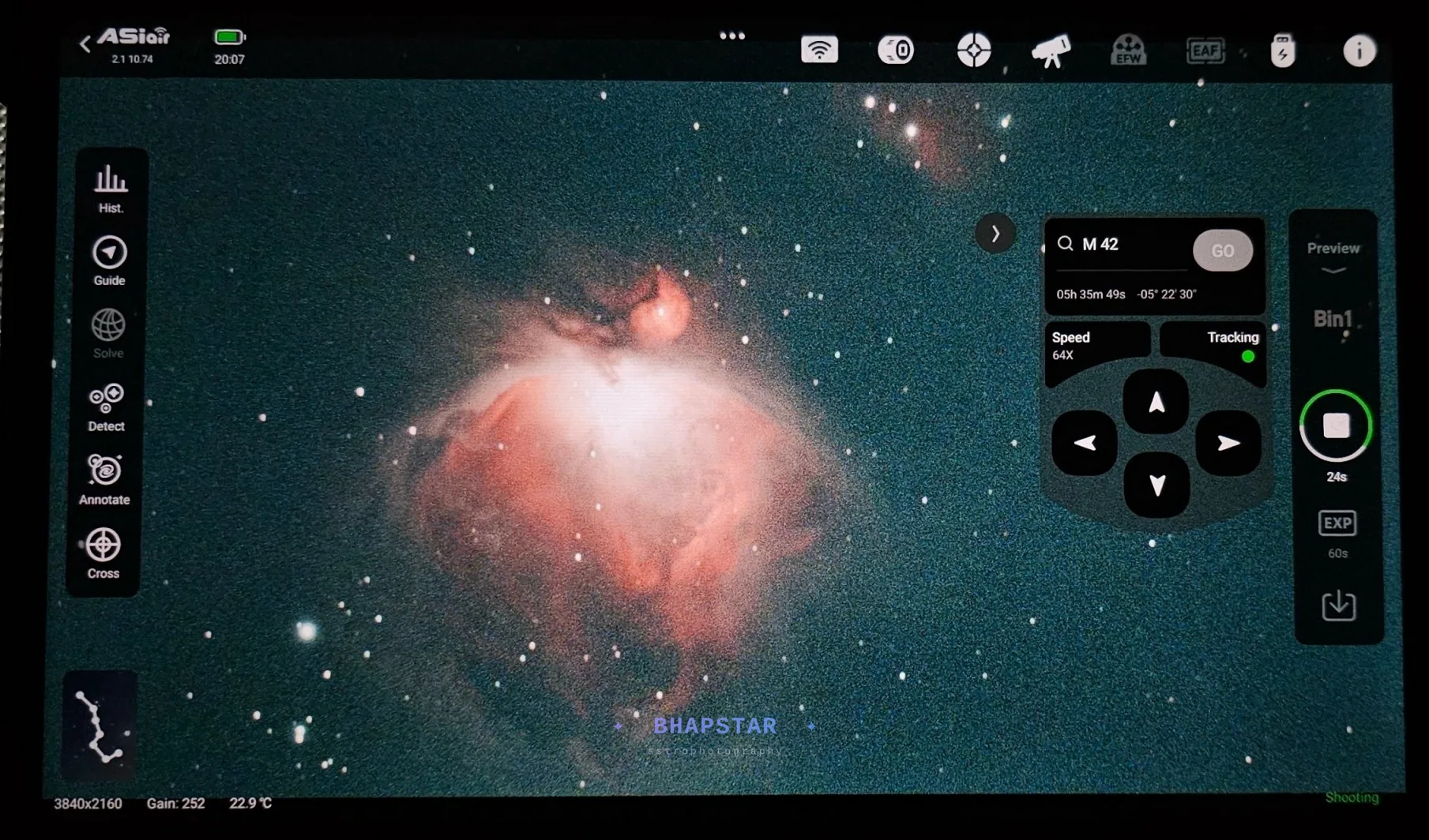Viewport: 1429px width, 840px height.
Task: Slew the mount left with the arrow
Action: (x=1085, y=443)
